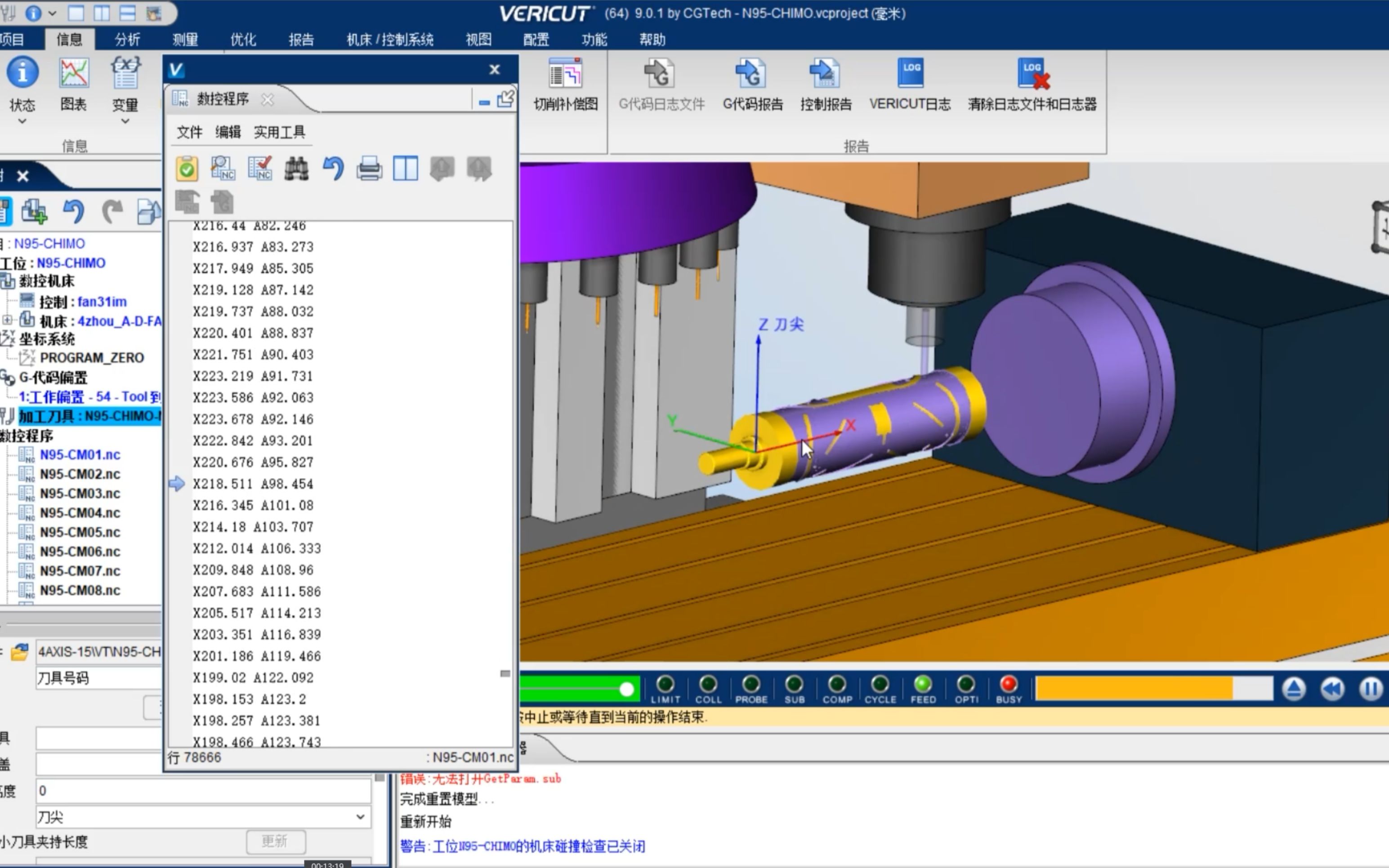Expand the 状态 dropdown arrow in ribbon
1389x868 pixels.
click(x=22, y=121)
